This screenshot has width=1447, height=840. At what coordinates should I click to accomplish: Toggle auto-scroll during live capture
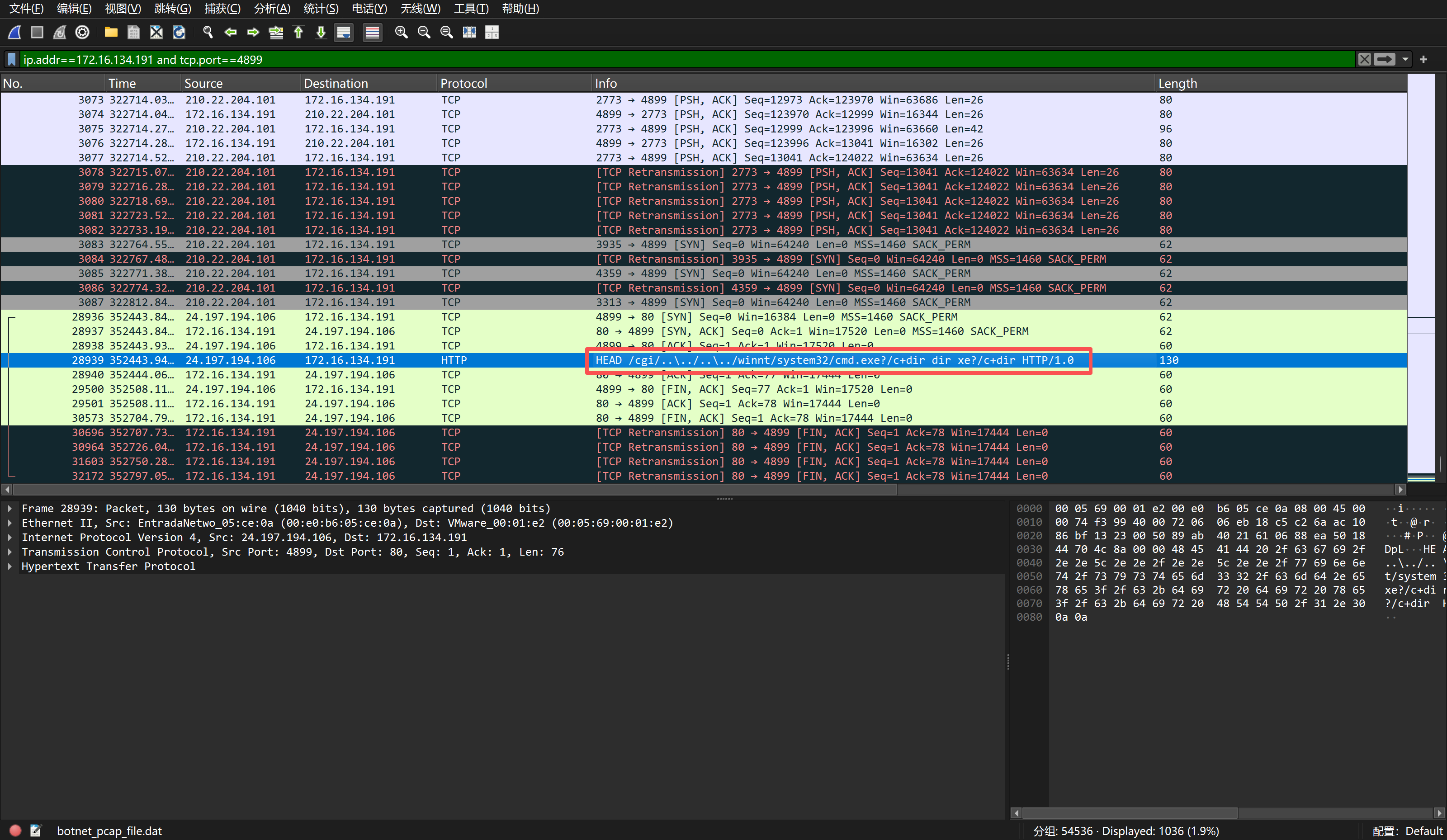tap(344, 33)
